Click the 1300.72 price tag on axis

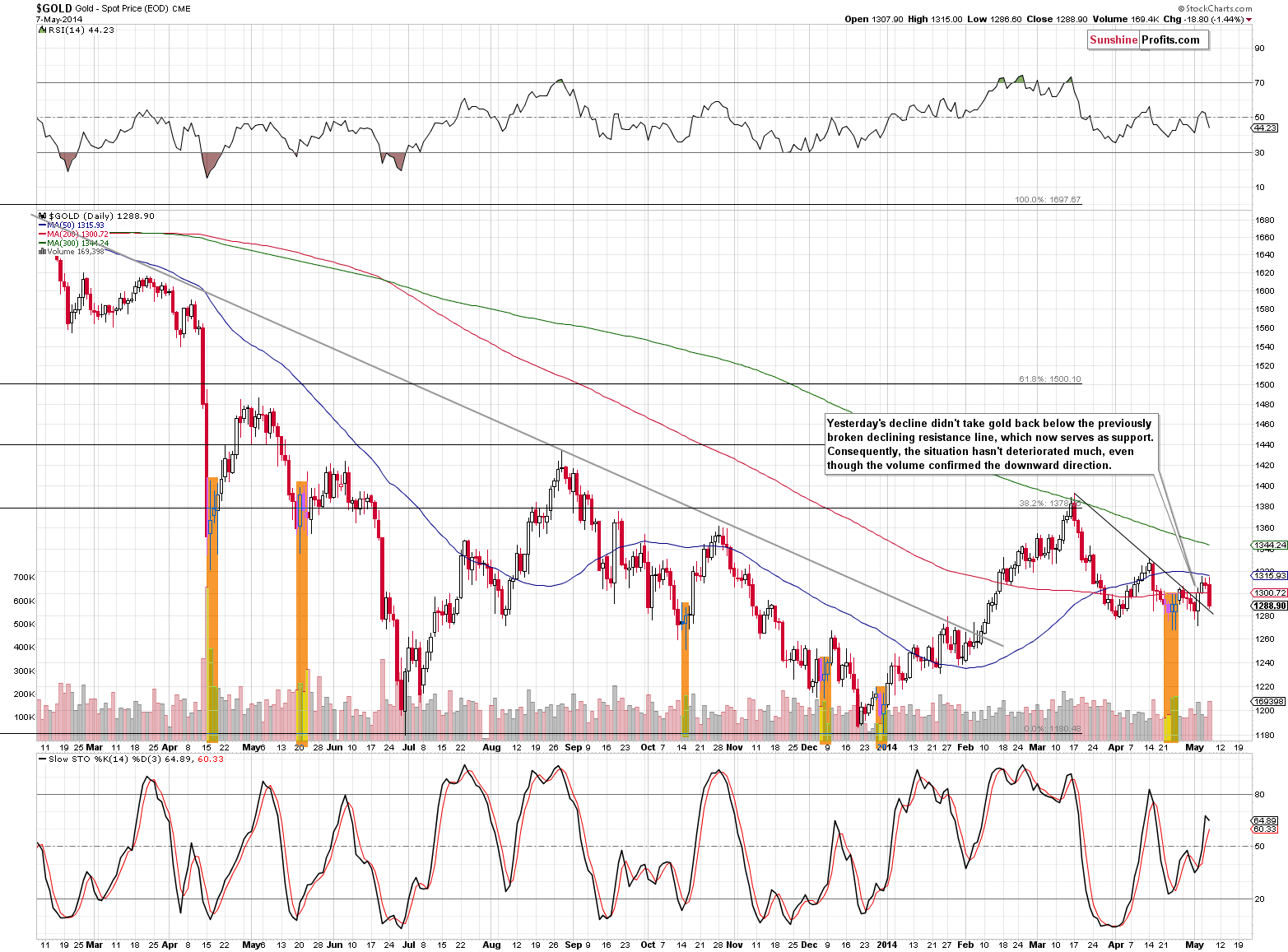click(1268, 592)
